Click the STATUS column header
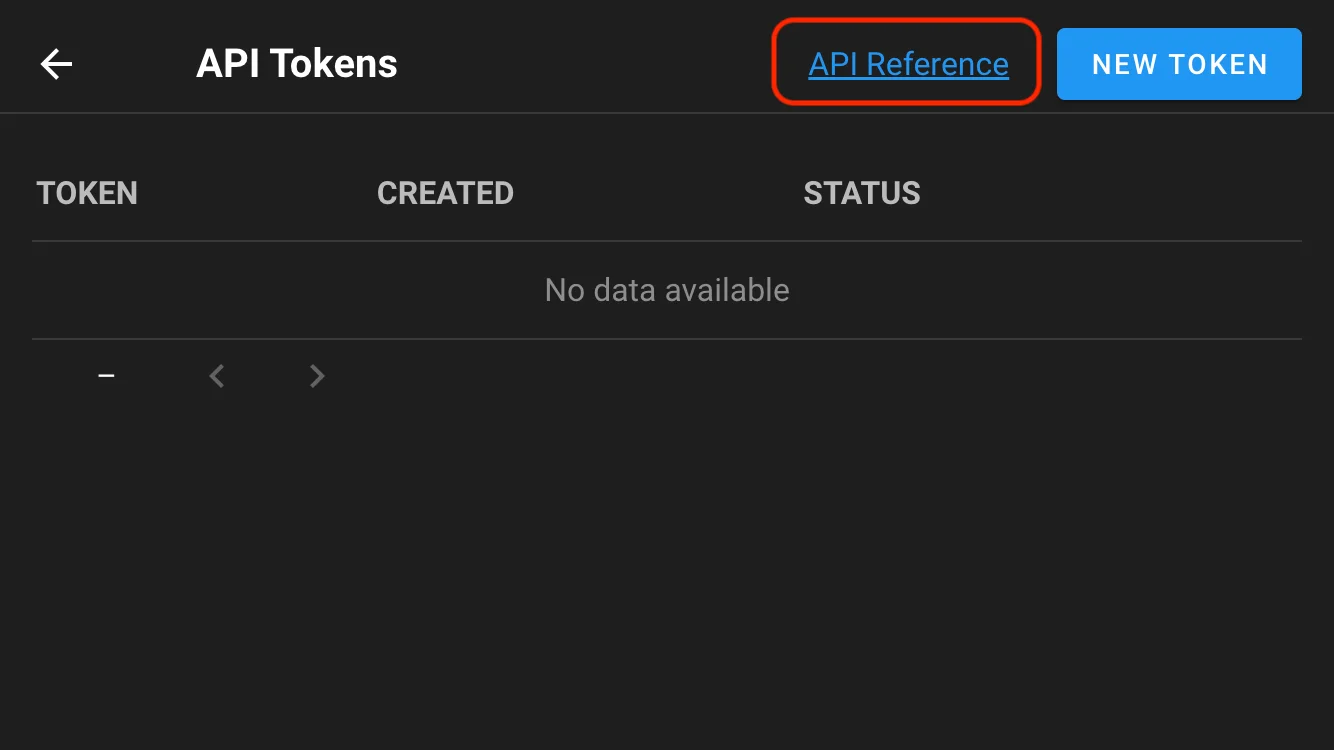The height and width of the screenshot is (750, 1334). (x=861, y=193)
